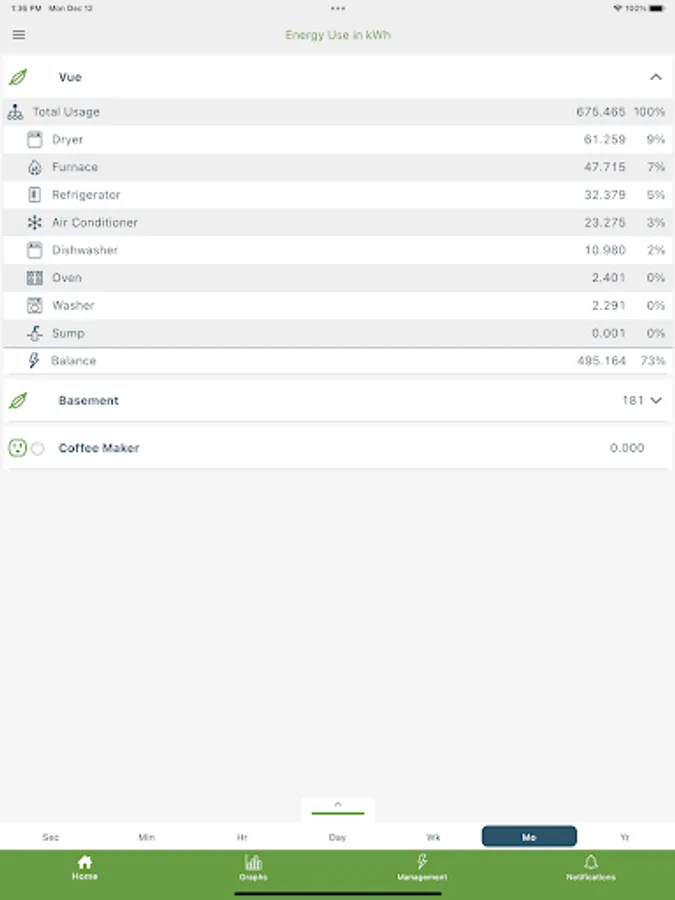Tap the Furnace flame icon

pyautogui.click(x=35, y=168)
